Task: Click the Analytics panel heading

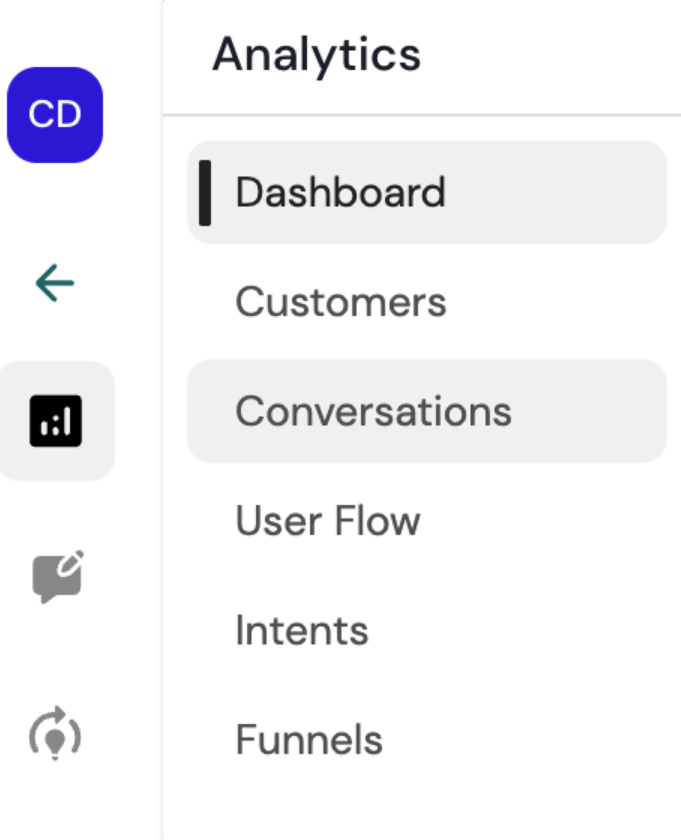Action: click(x=316, y=54)
